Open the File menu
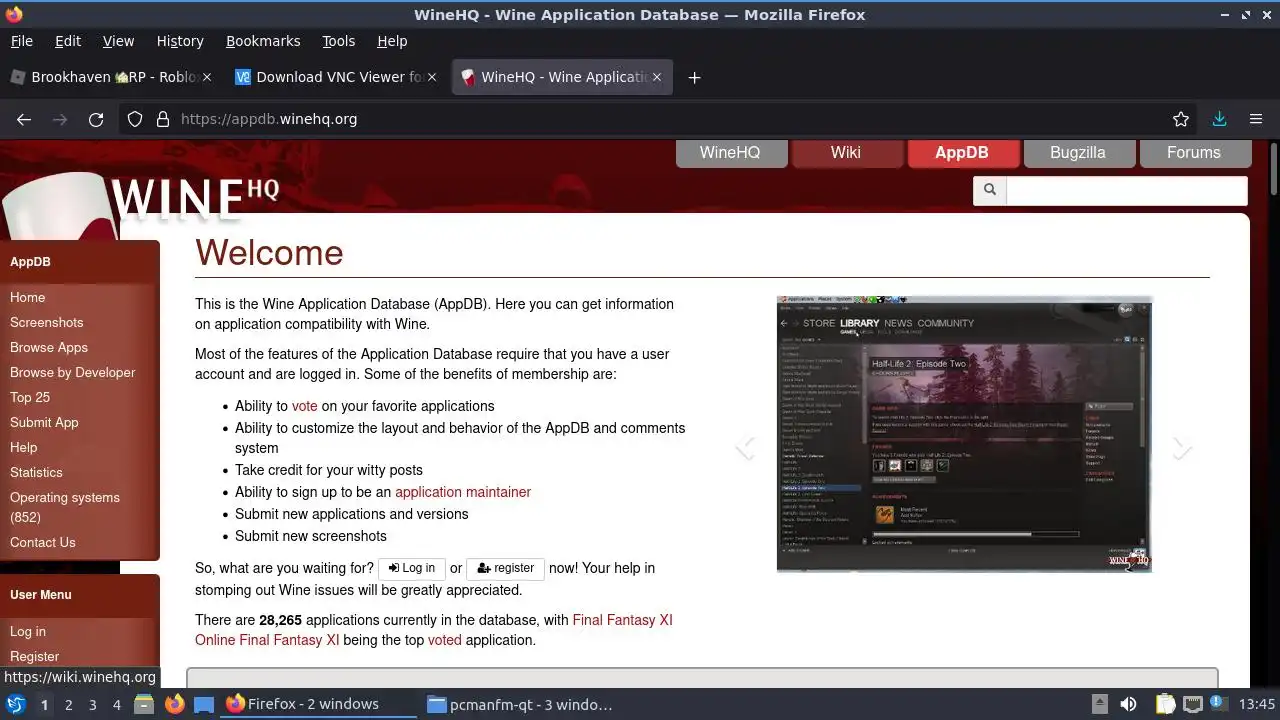The image size is (1280, 720). 21,41
